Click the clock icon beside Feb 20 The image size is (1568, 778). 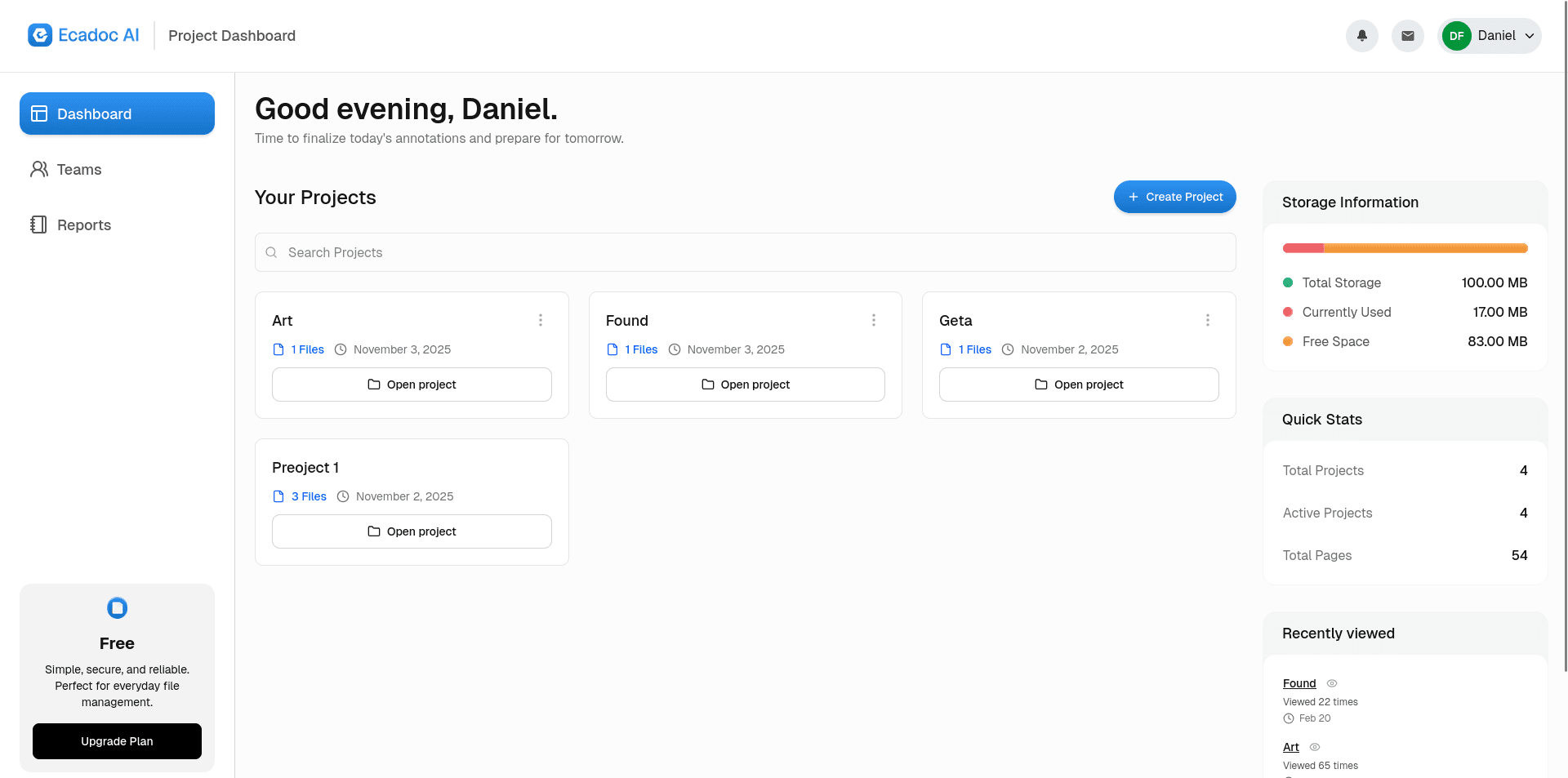[1289, 718]
